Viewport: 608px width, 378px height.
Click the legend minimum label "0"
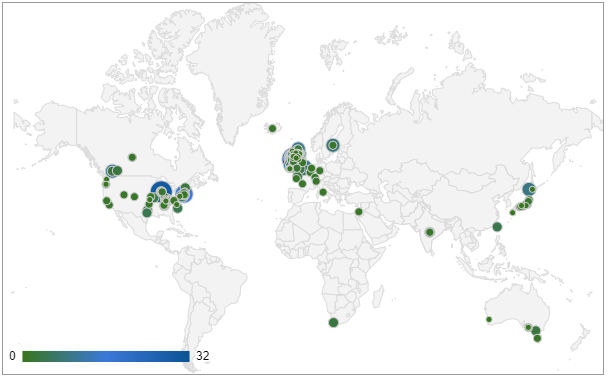tap(12, 356)
